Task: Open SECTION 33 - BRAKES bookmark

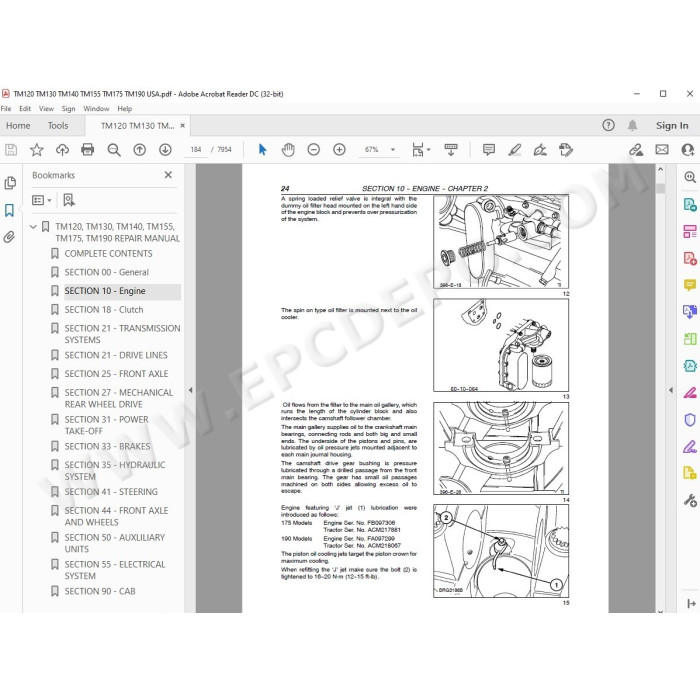Action: (108, 446)
